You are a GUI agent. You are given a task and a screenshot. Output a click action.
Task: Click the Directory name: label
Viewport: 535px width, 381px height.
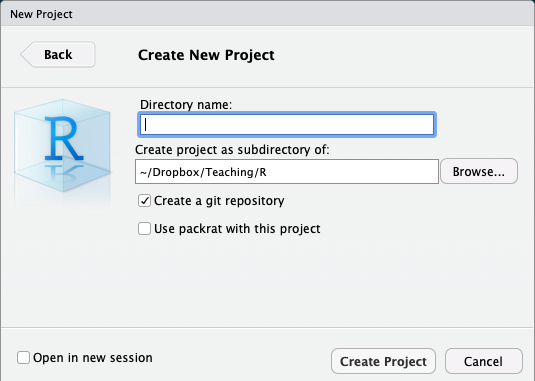point(186,105)
